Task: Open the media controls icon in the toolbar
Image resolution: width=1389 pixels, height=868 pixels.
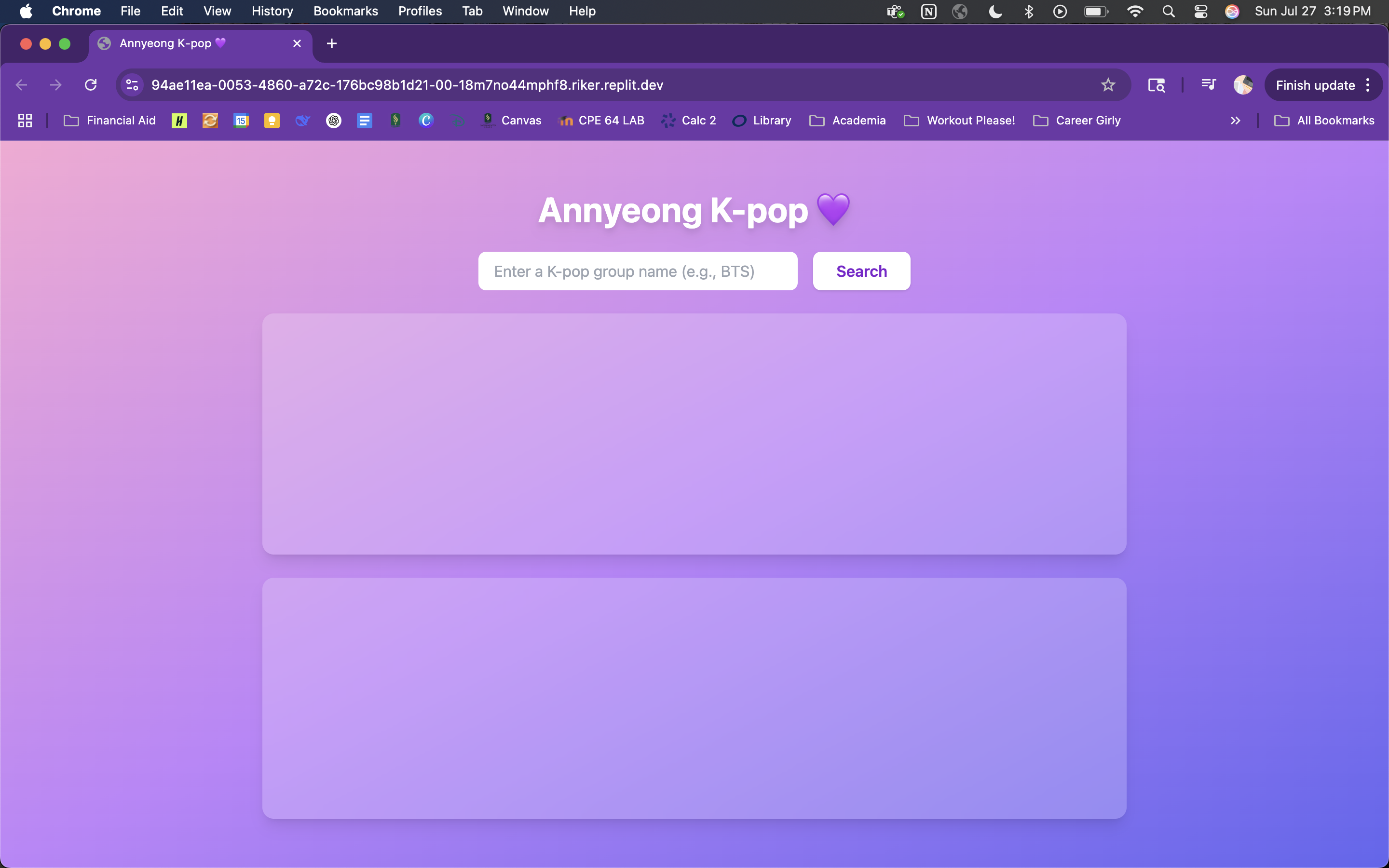Action: click(x=1208, y=85)
